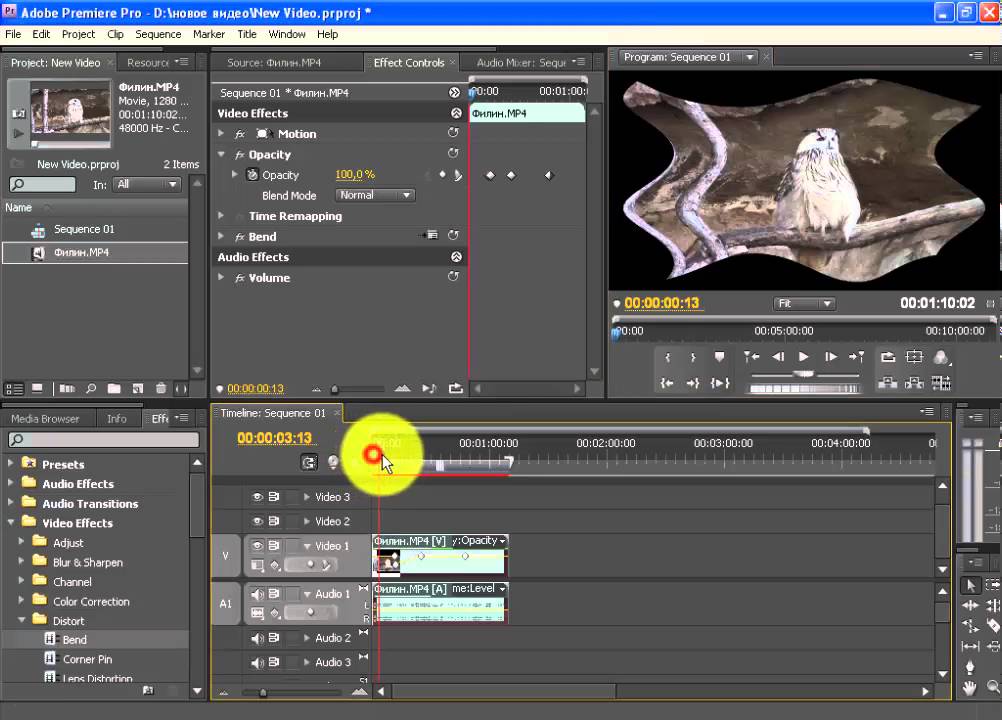Mute Audio 3 track output
The height and width of the screenshot is (720, 1002).
[x=257, y=663]
